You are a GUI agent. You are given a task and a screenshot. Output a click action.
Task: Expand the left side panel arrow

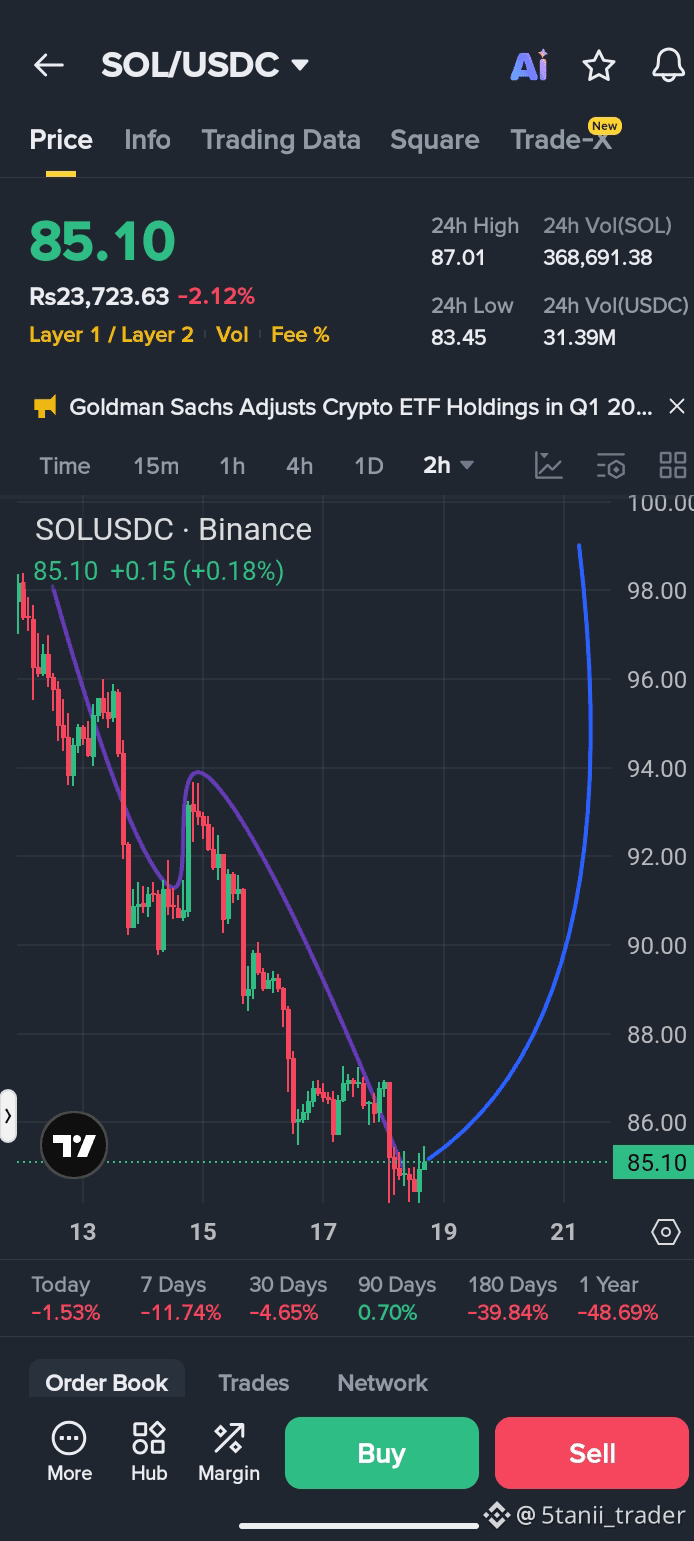click(8, 1115)
